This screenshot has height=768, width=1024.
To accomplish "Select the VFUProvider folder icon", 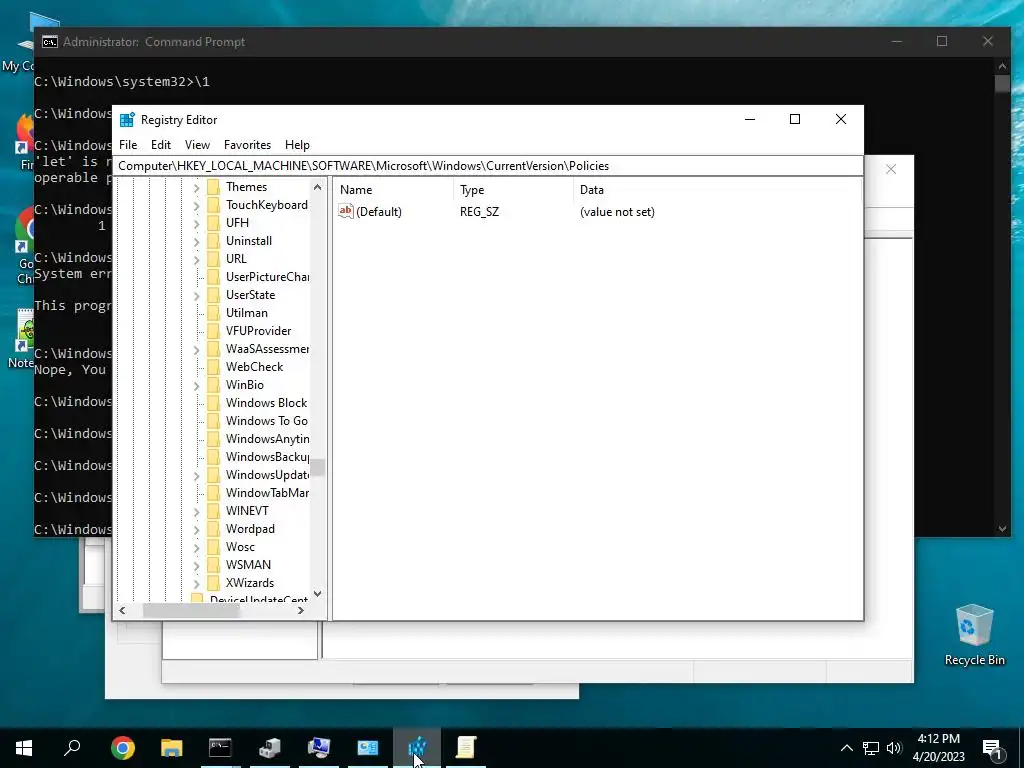I will tap(213, 331).
